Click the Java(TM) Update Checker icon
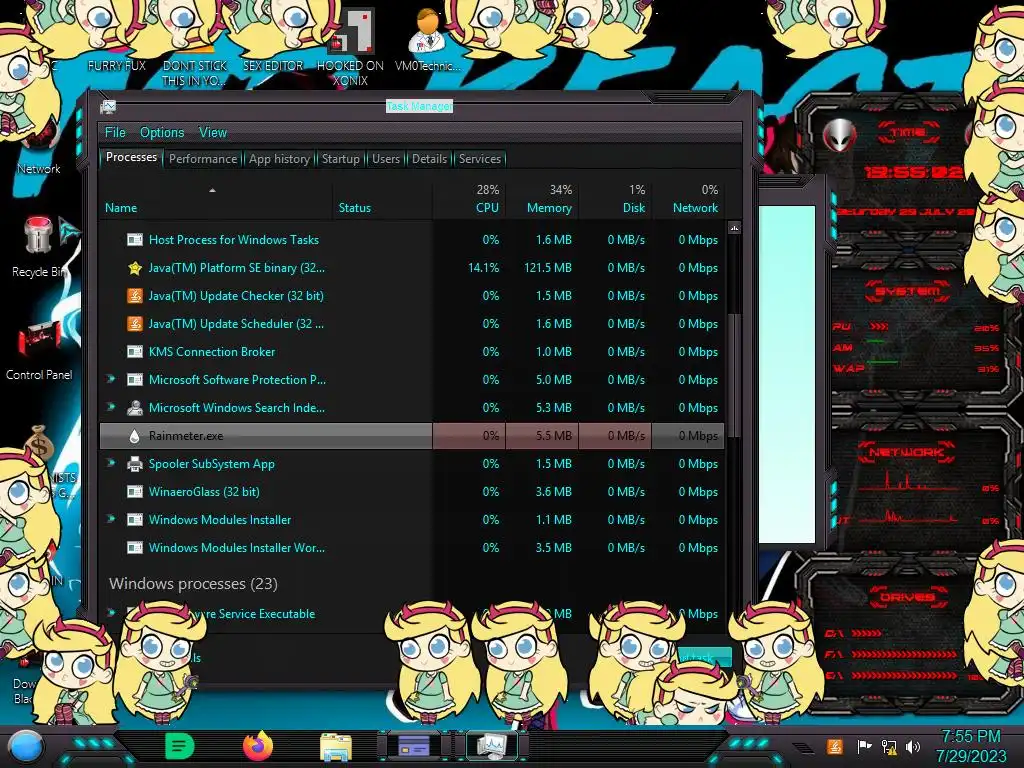1024x768 pixels. [135, 296]
